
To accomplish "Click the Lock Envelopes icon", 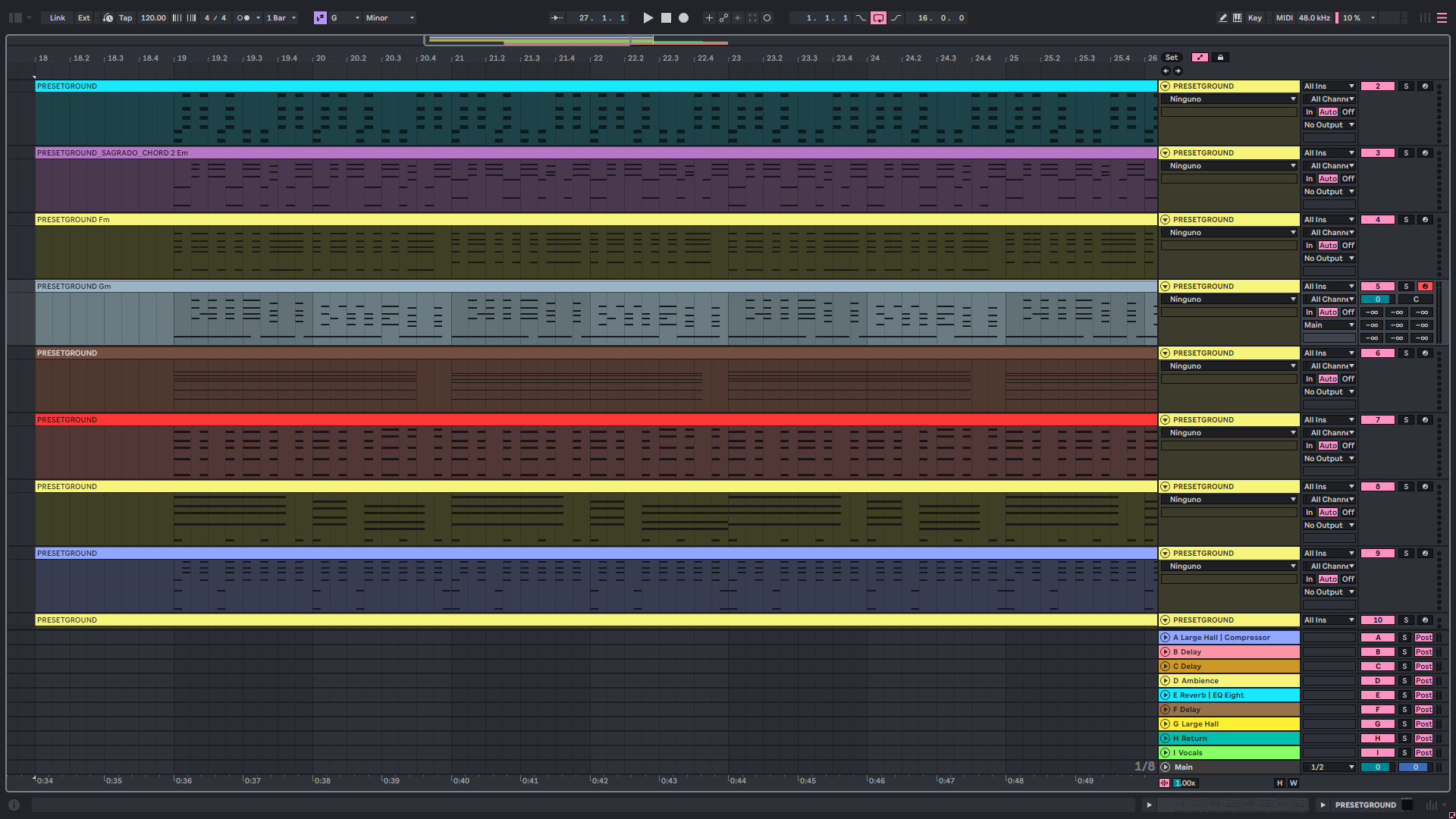I will [1220, 58].
